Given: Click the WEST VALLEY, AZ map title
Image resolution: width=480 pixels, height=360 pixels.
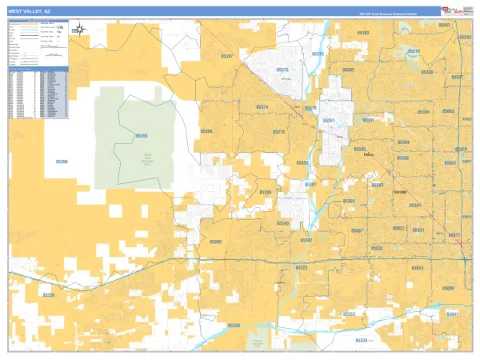Looking at the screenshot, I should pos(29,11).
